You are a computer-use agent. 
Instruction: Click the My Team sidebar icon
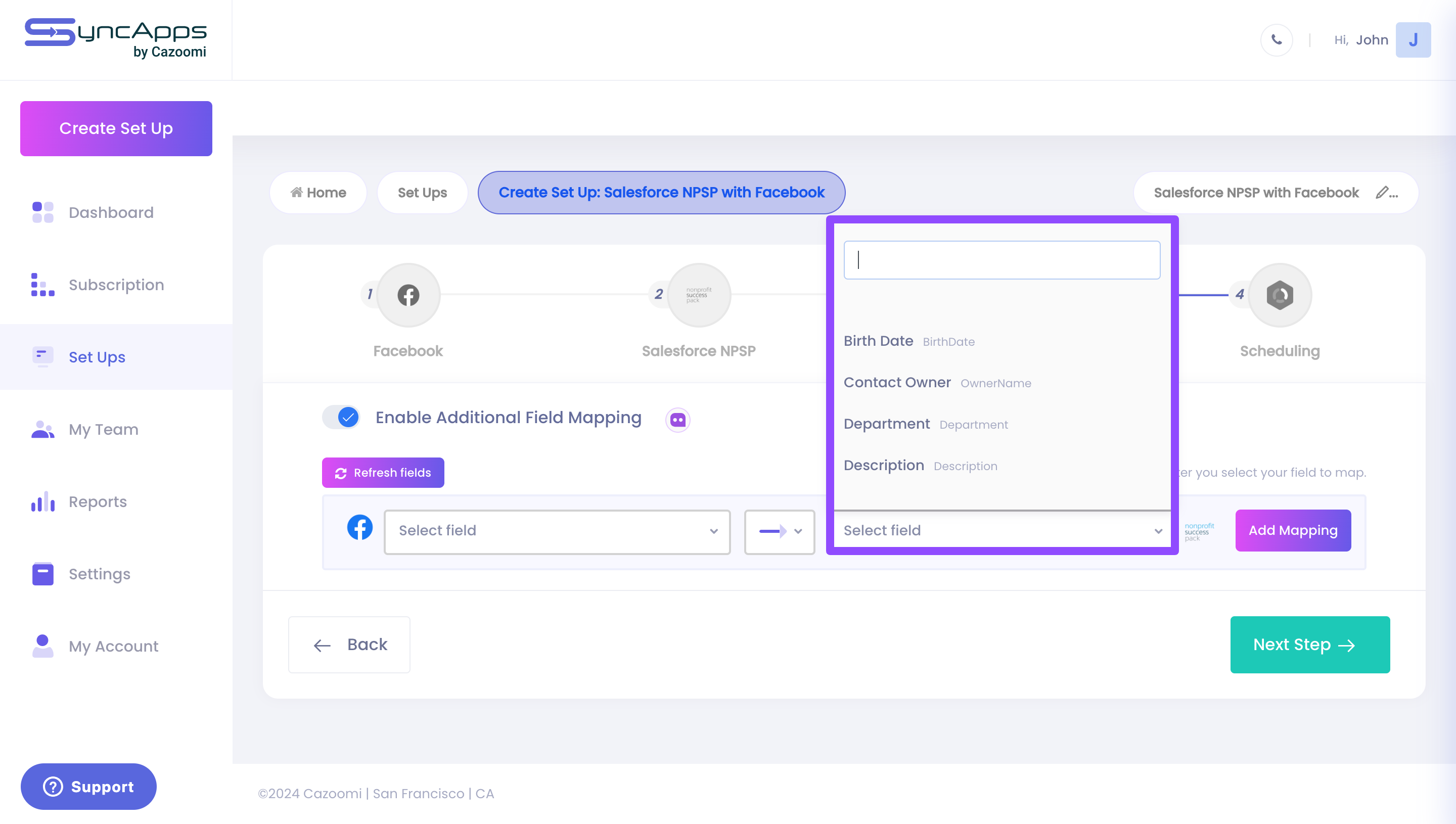[x=42, y=430]
